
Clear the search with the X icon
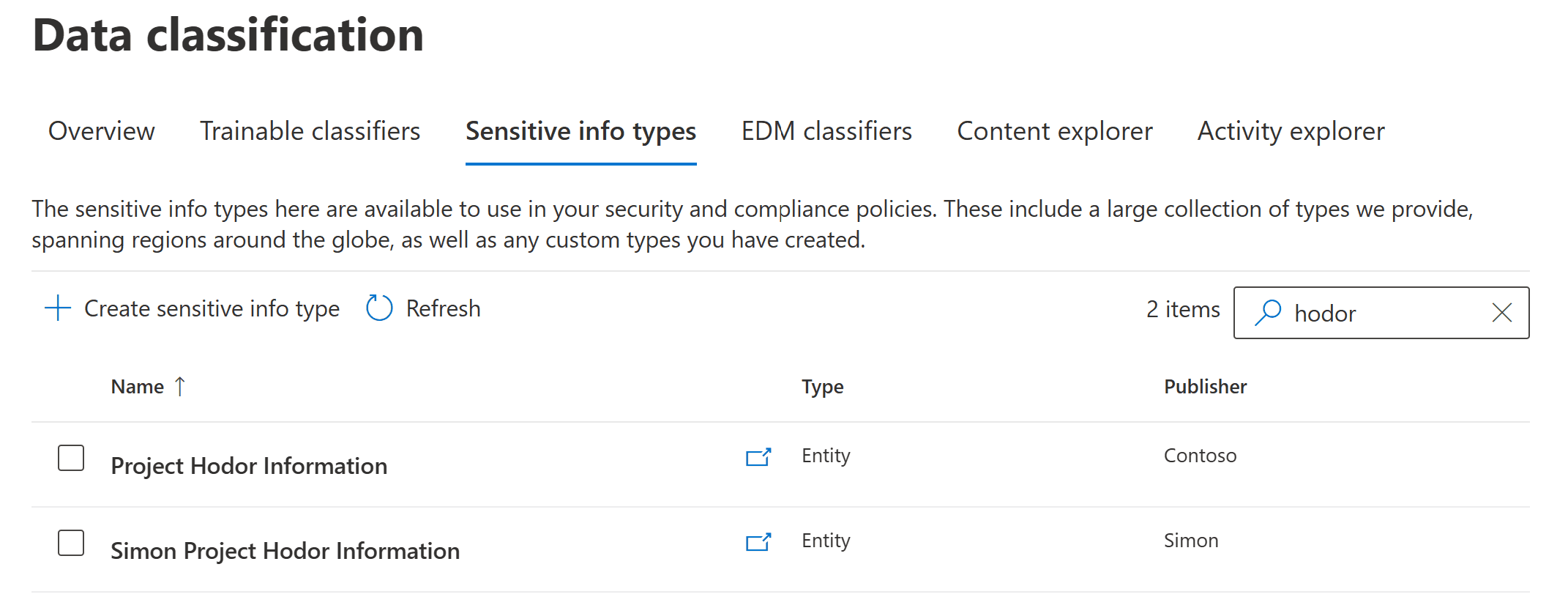coord(1501,313)
